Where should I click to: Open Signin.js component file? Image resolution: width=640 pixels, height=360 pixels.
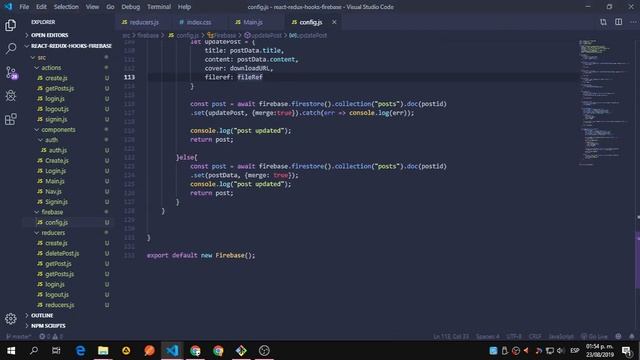[x=56, y=202]
